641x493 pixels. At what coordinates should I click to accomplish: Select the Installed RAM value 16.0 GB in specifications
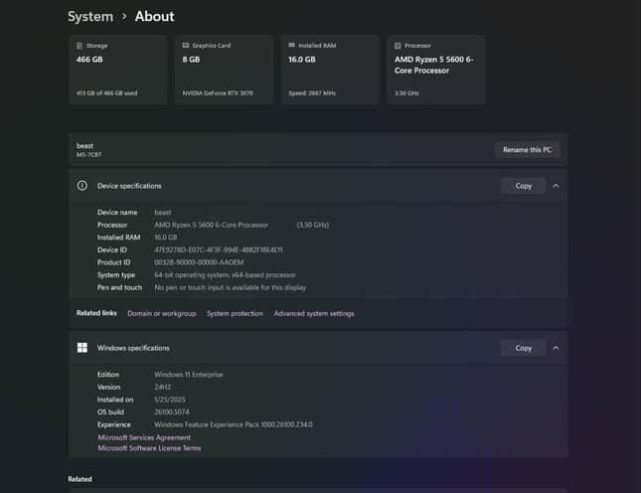166,238
